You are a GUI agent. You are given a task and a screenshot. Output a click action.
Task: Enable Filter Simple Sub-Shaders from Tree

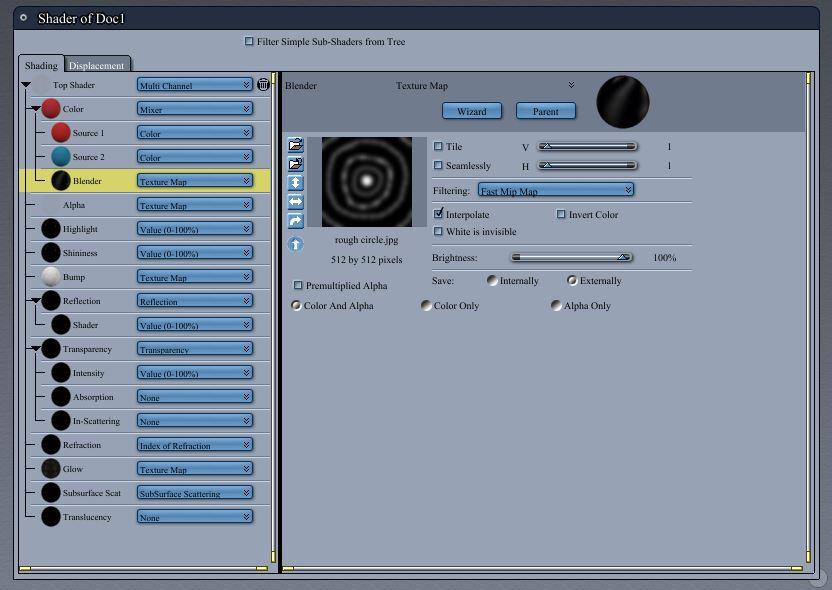(249, 41)
